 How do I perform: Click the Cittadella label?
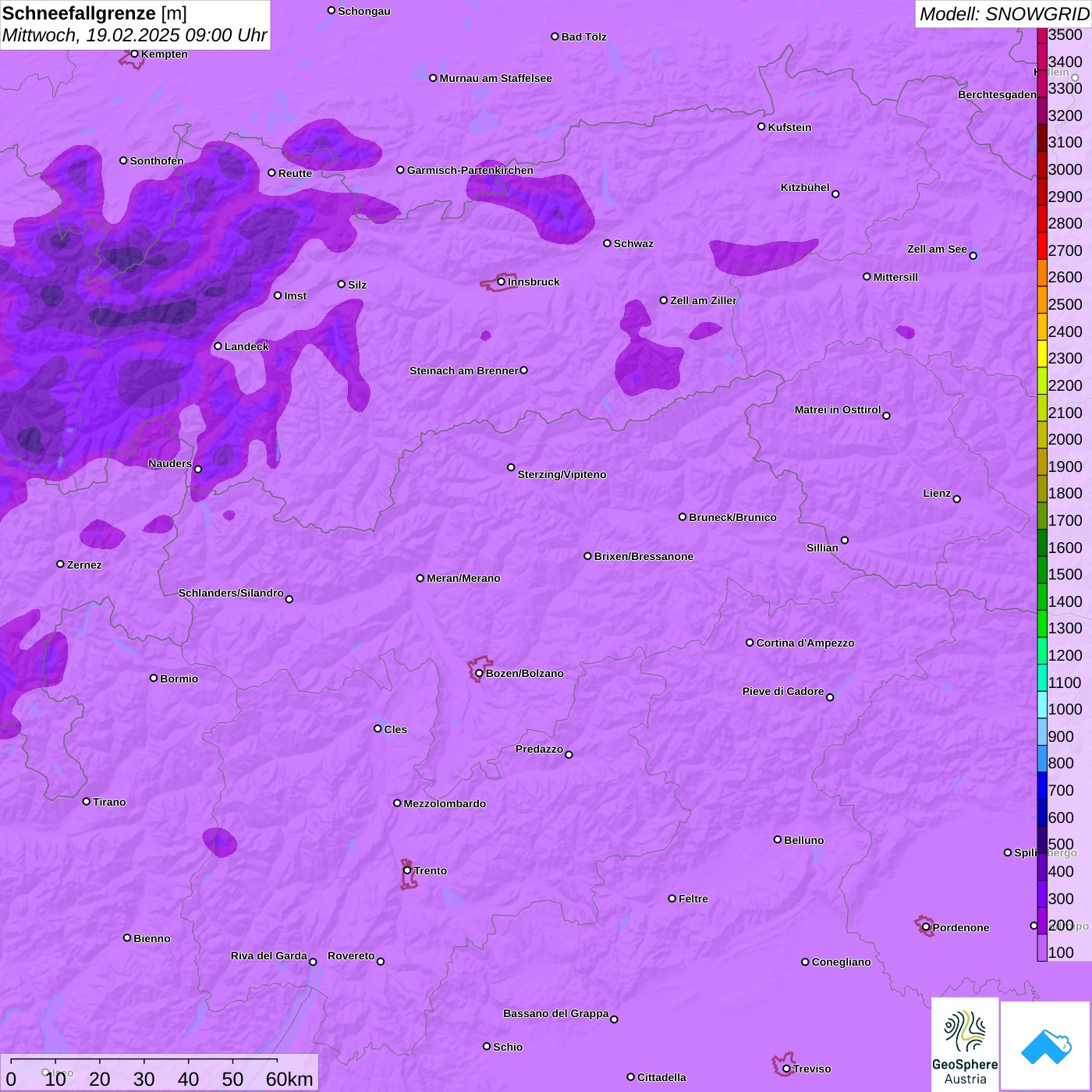[661, 1077]
